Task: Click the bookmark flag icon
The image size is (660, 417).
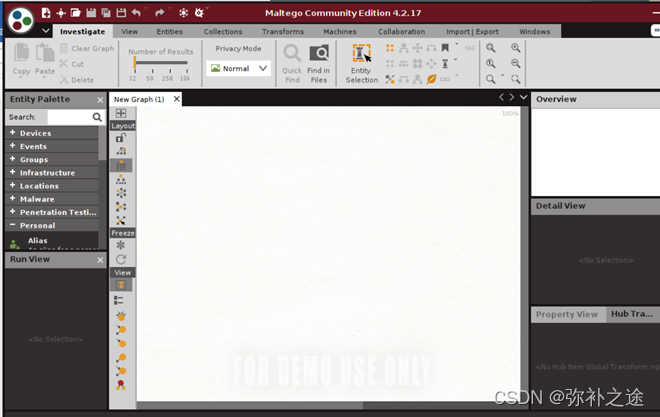Action: [445, 48]
